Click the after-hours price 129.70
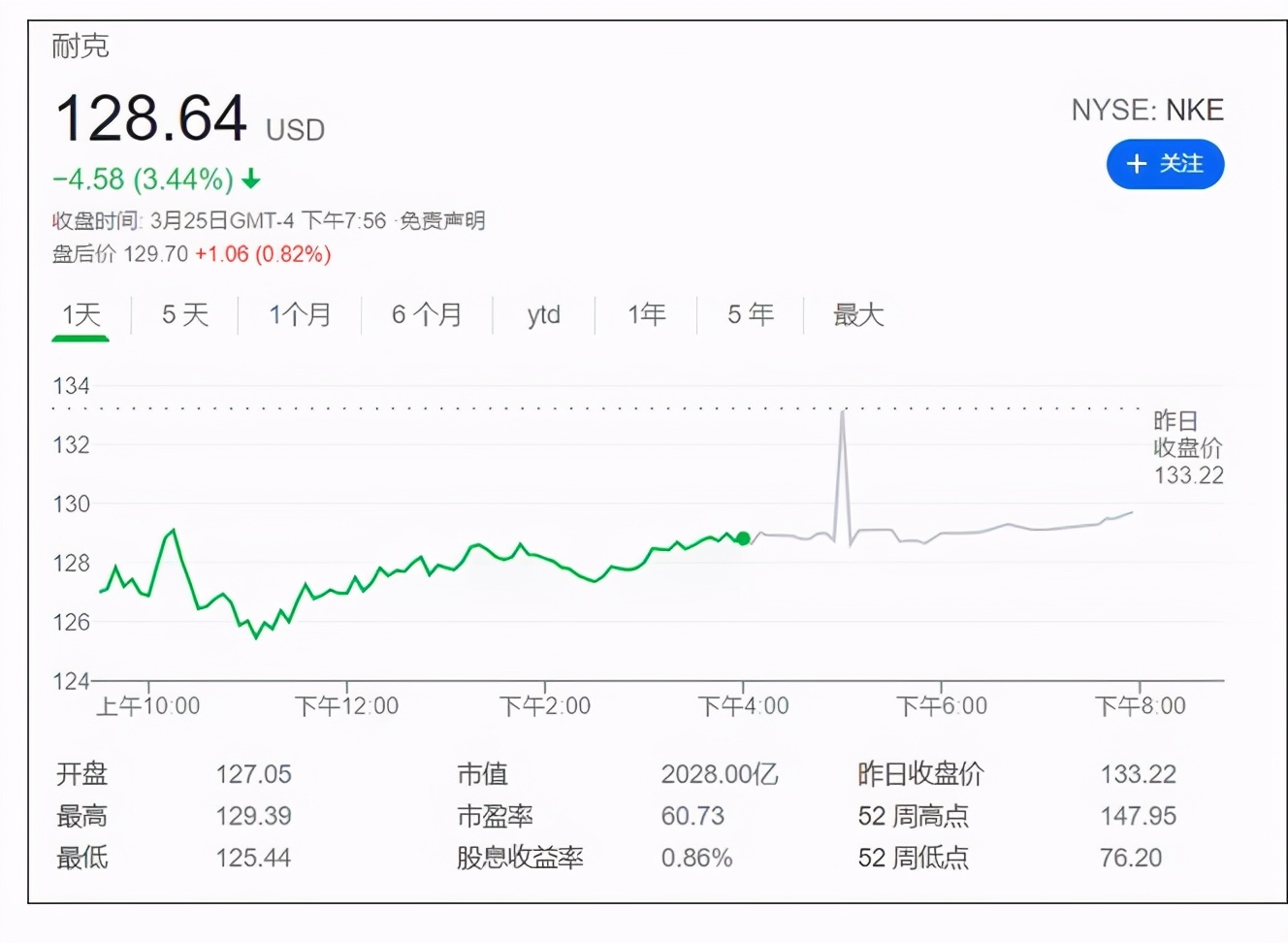The image size is (1288, 943). [157, 254]
